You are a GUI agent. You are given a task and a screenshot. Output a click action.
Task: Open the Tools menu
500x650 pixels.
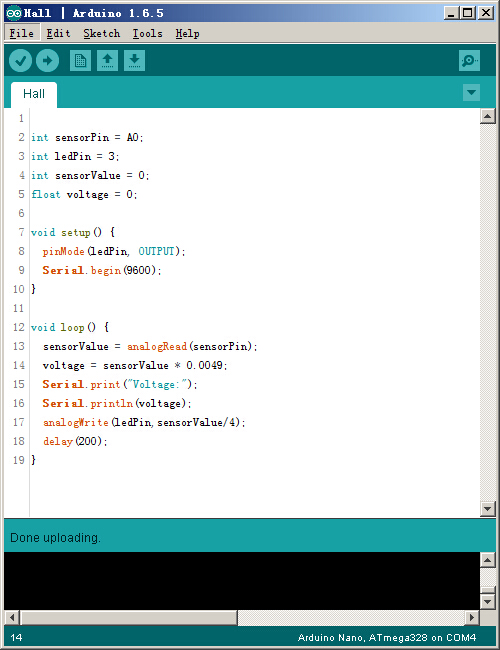(148, 33)
